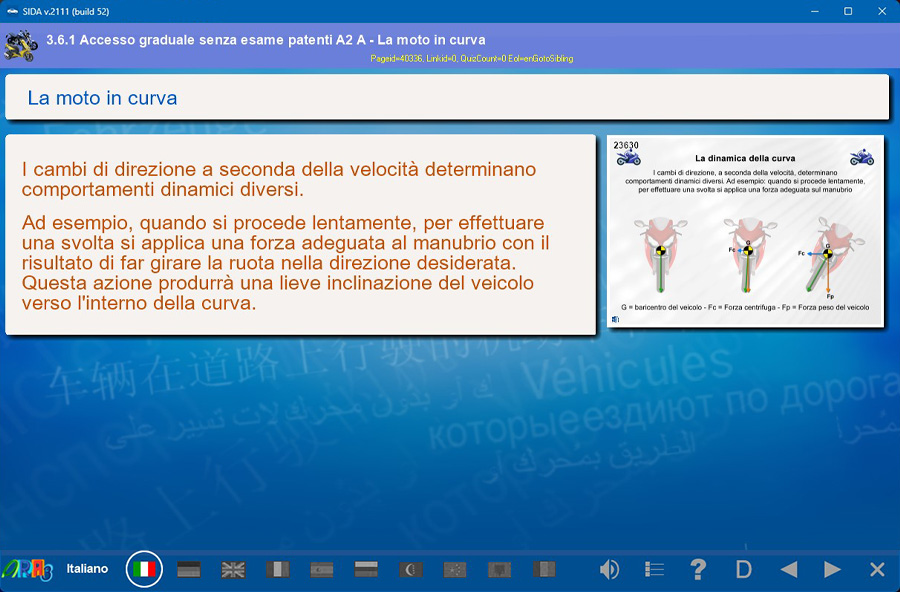Select the flag with stars next to crescent flag
900x592 pixels.
click(454, 569)
